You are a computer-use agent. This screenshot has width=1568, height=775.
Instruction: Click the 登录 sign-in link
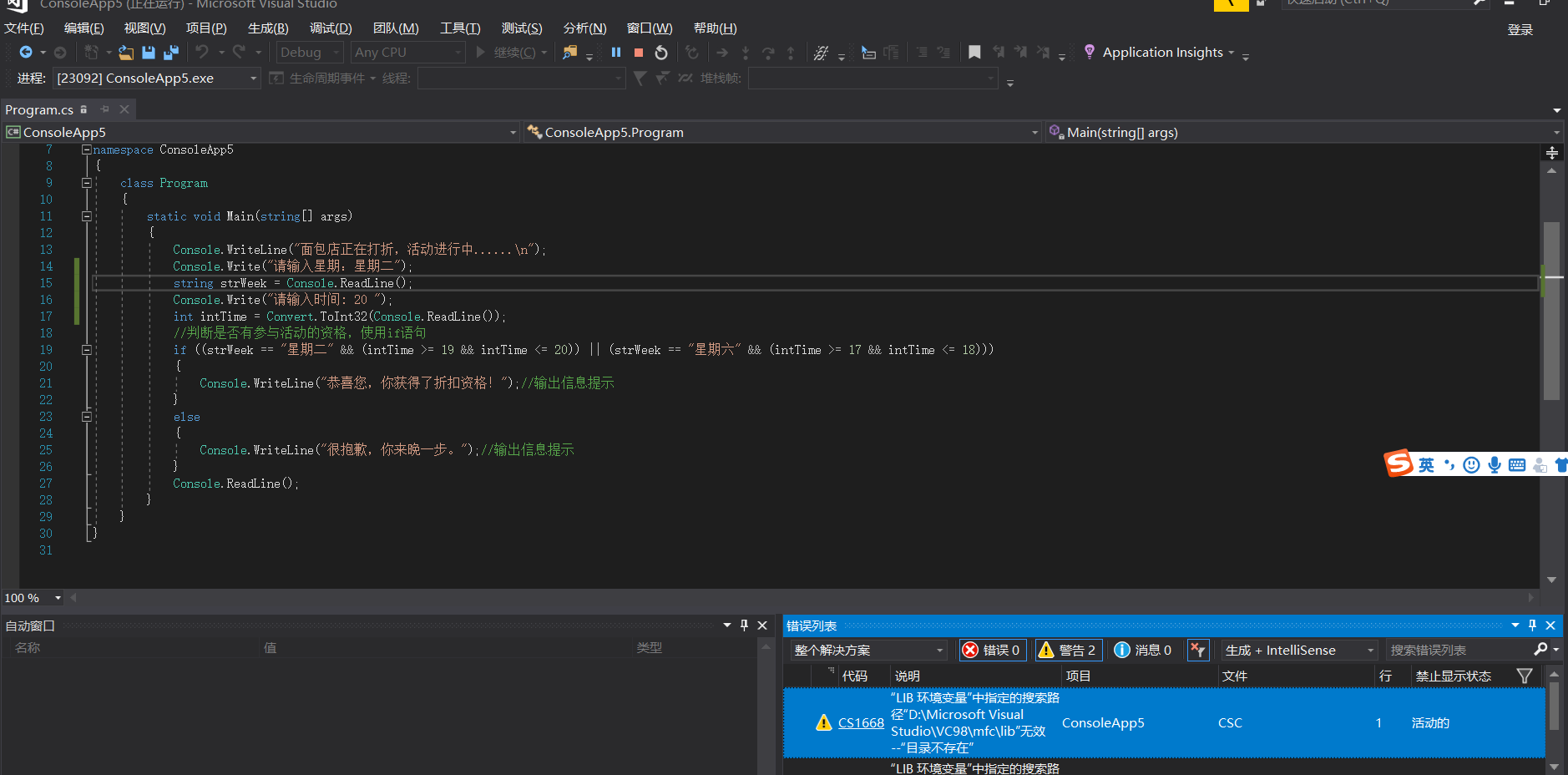click(1520, 29)
